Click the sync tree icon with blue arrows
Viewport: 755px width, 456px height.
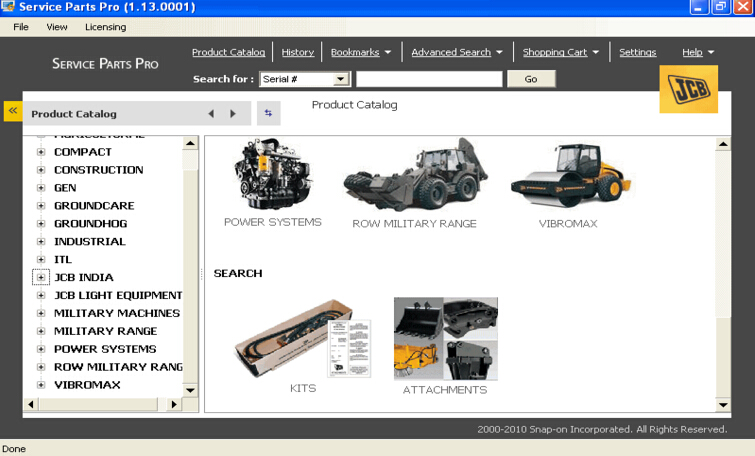pyautogui.click(x=268, y=113)
